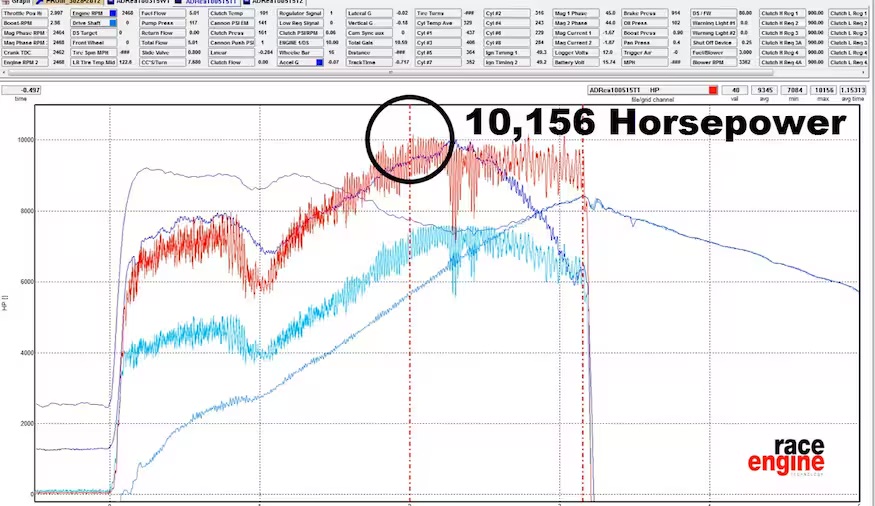Click the Shut Off Device channel
Viewport: 875px width, 506px height.
[x=714, y=42]
